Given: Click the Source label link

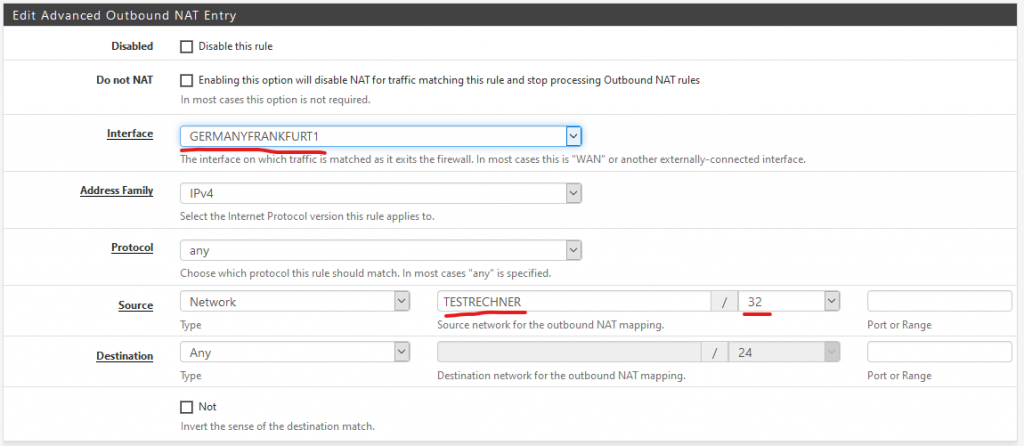Looking at the screenshot, I should tap(135, 305).
